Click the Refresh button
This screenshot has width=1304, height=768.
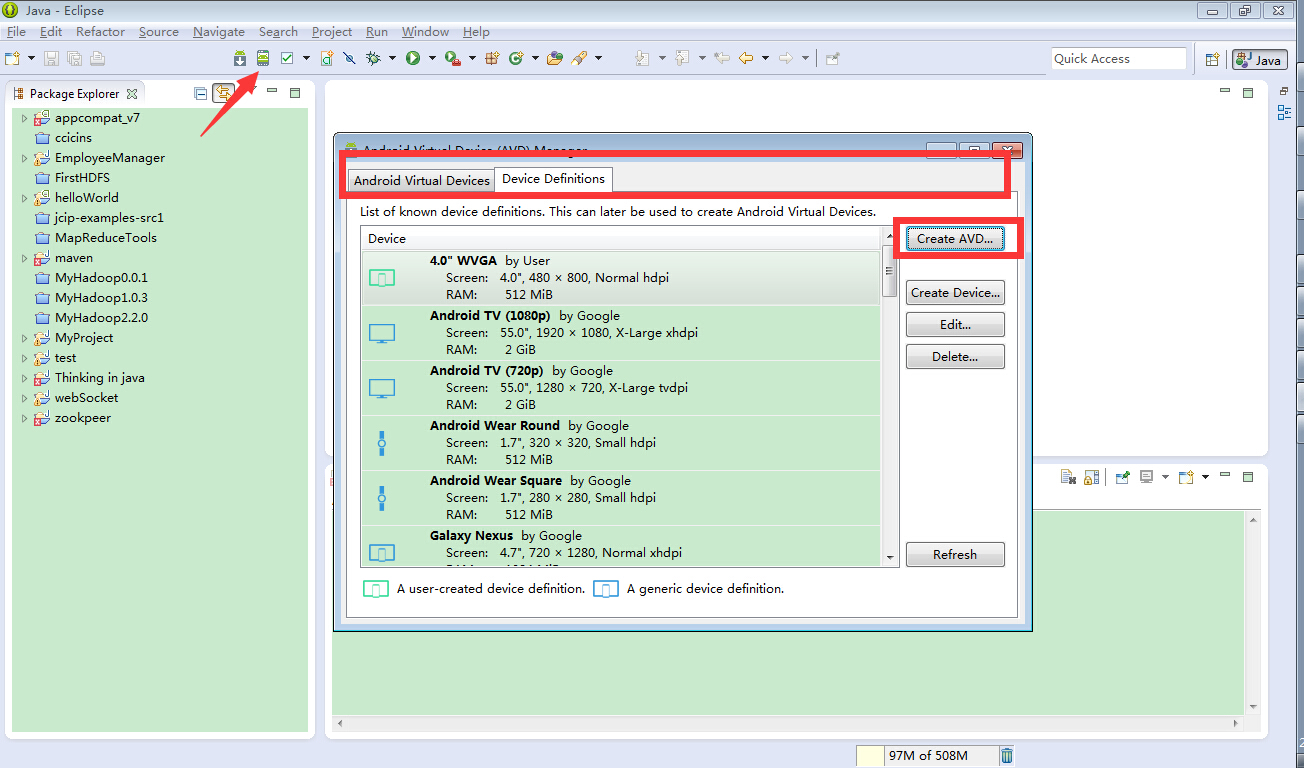click(x=955, y=555)
